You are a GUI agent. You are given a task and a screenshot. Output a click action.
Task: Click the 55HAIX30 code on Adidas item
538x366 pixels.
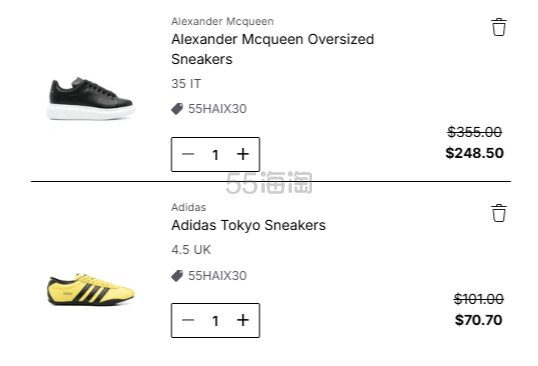pyautogui.click(x=217, y=275)
